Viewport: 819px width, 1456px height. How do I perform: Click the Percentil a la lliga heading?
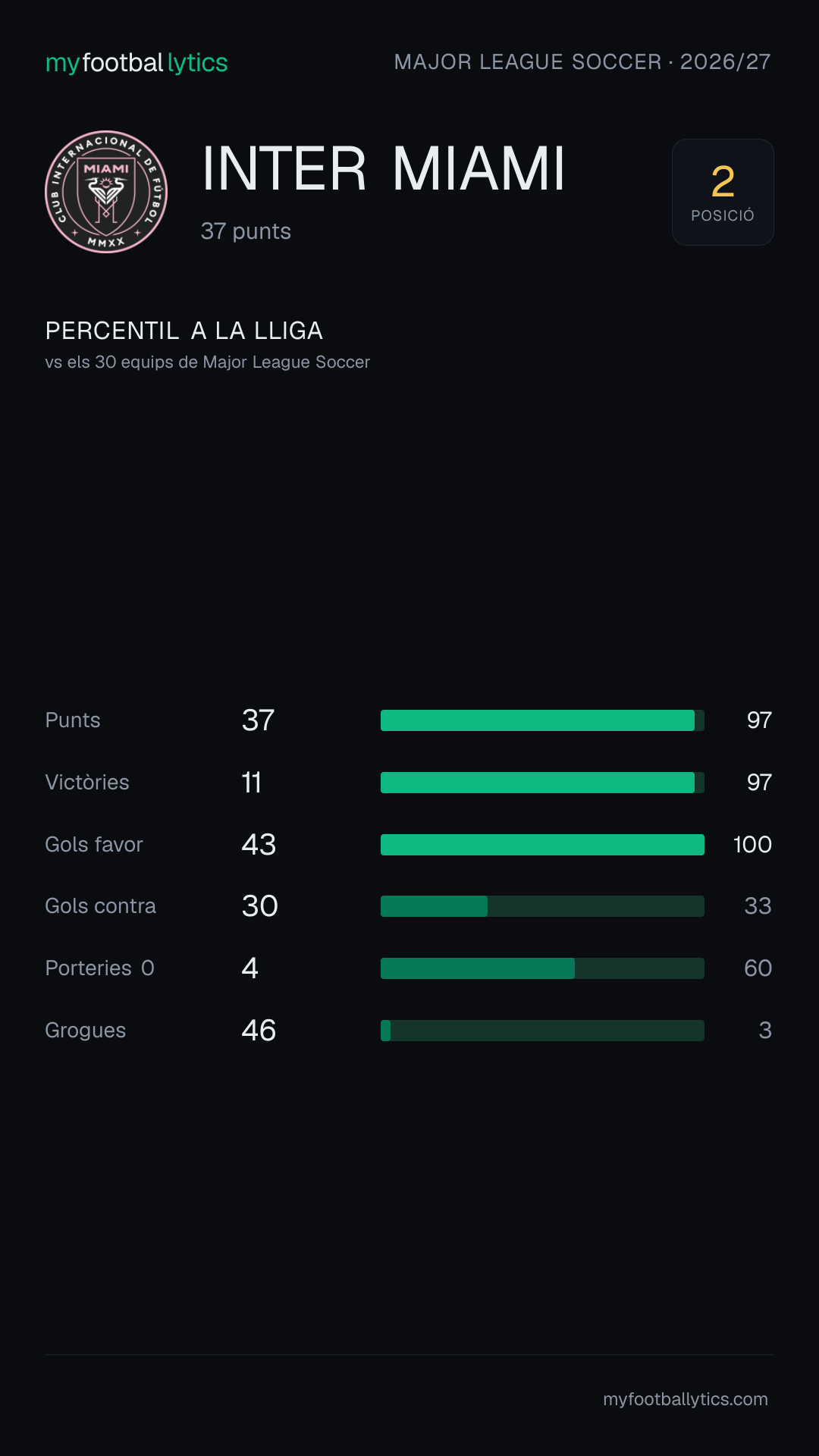184,331
